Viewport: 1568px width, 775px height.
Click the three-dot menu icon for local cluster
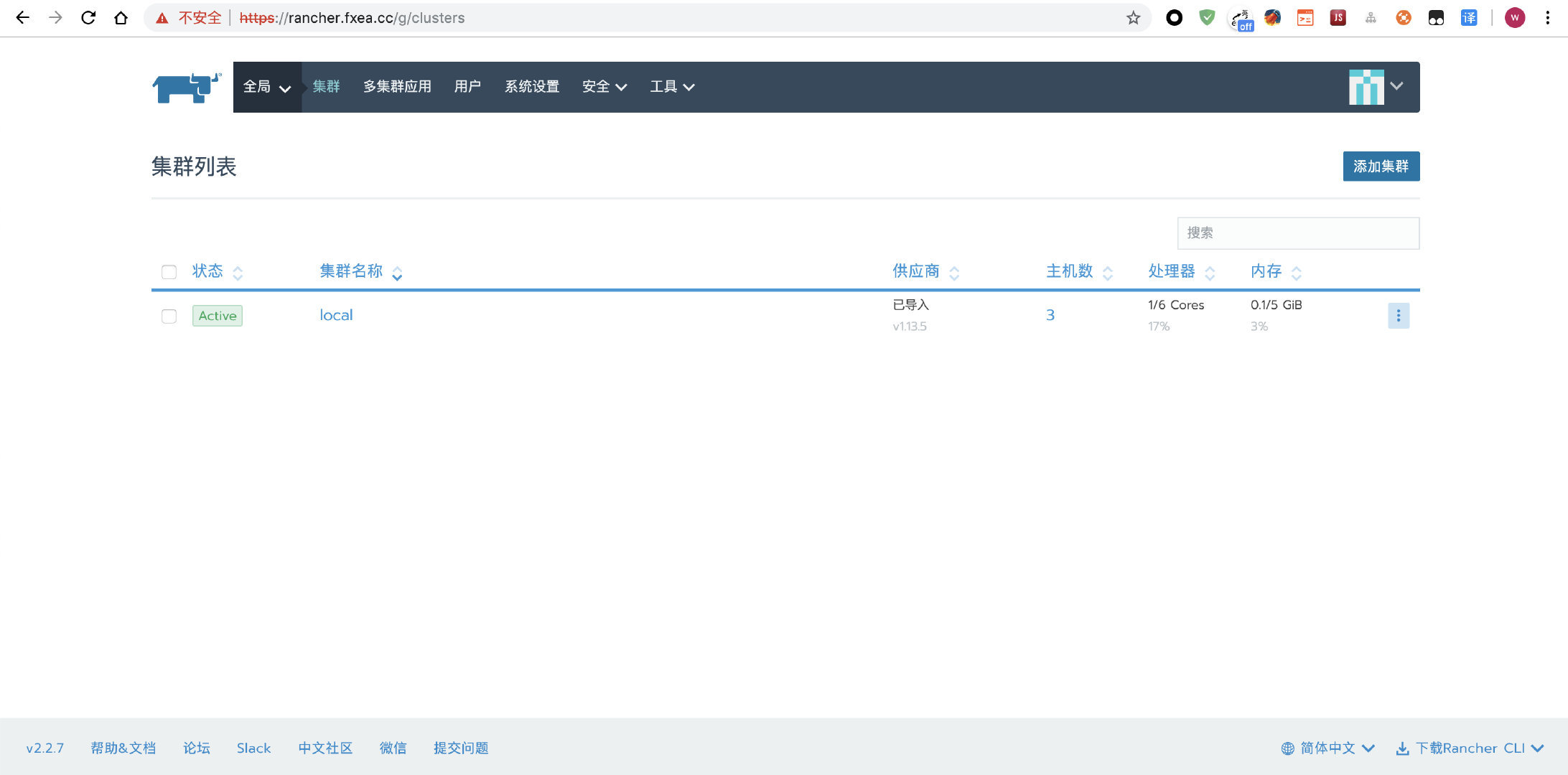tap(1398, 316)
